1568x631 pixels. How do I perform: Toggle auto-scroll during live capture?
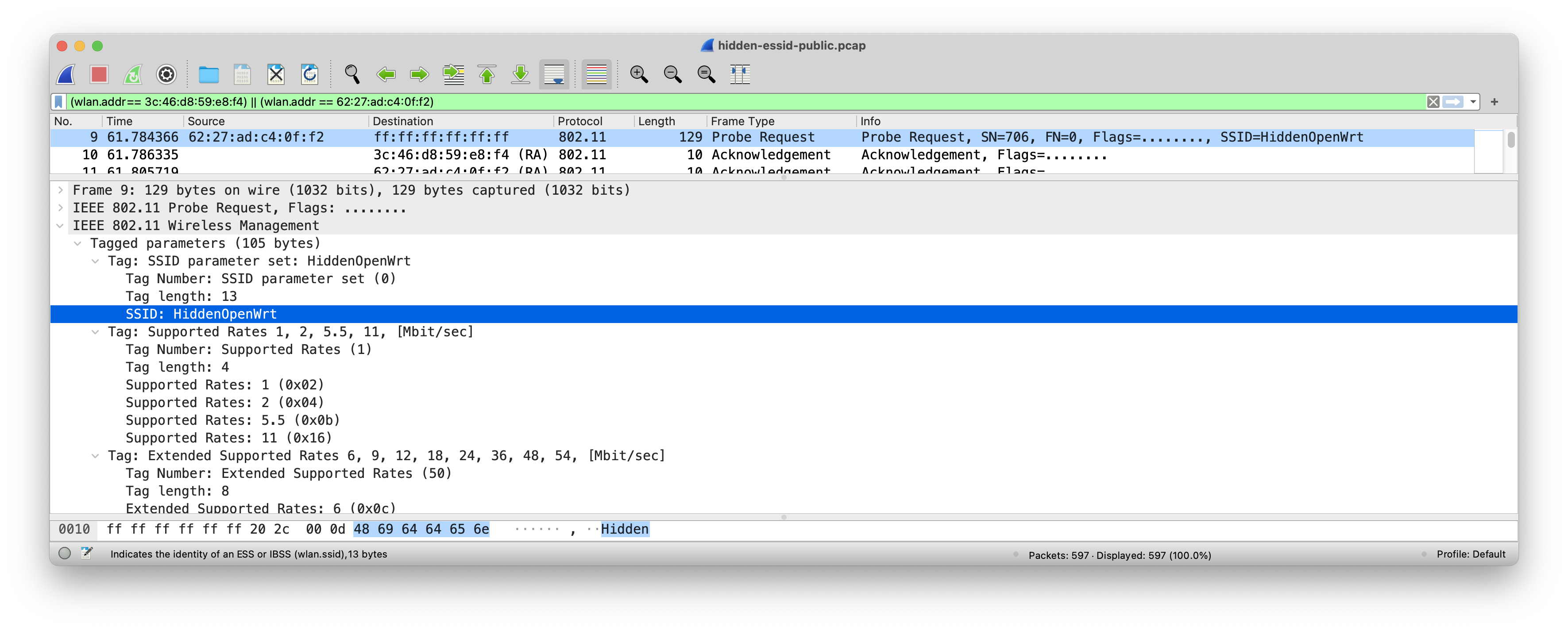click(x=553, y=74)
